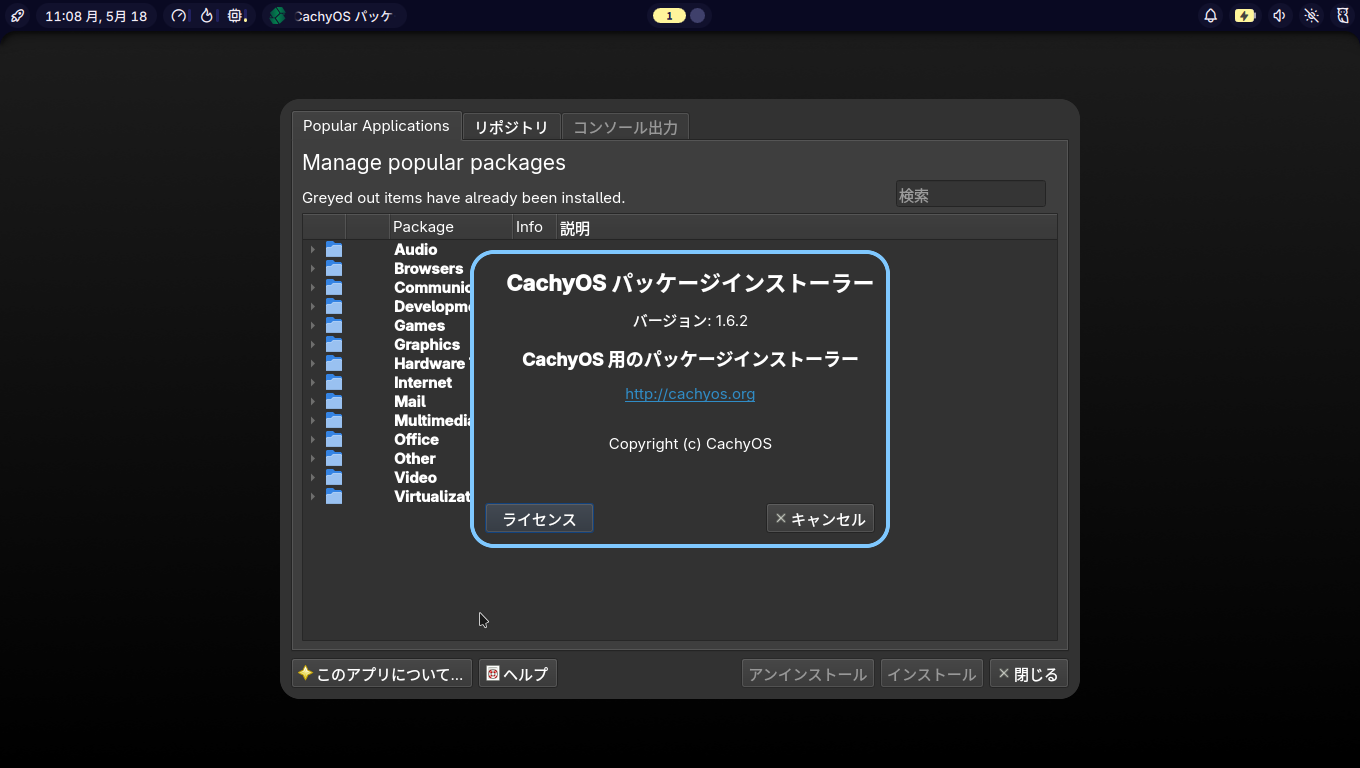Open the http://cachyos.org link
The height and width of the screenshot is (768, 1360).
(690, 394)
